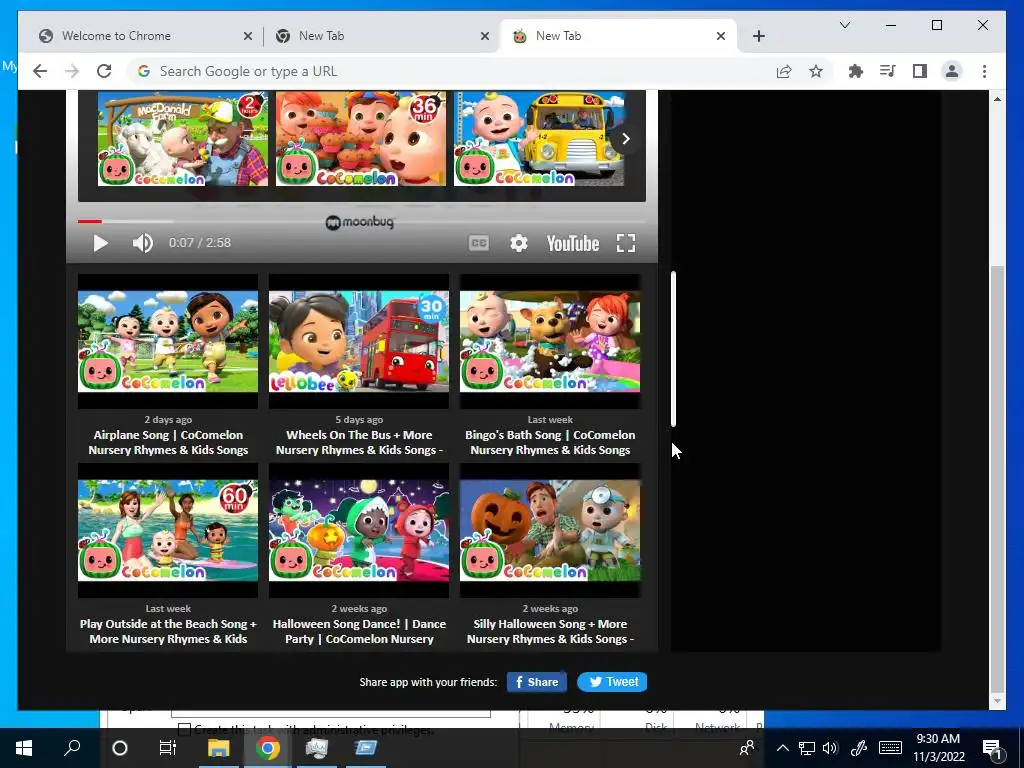Enter fullscreen mode in the video player
Image resolution: width=1024 pixels, height=768 pixels.
(626, 244)
